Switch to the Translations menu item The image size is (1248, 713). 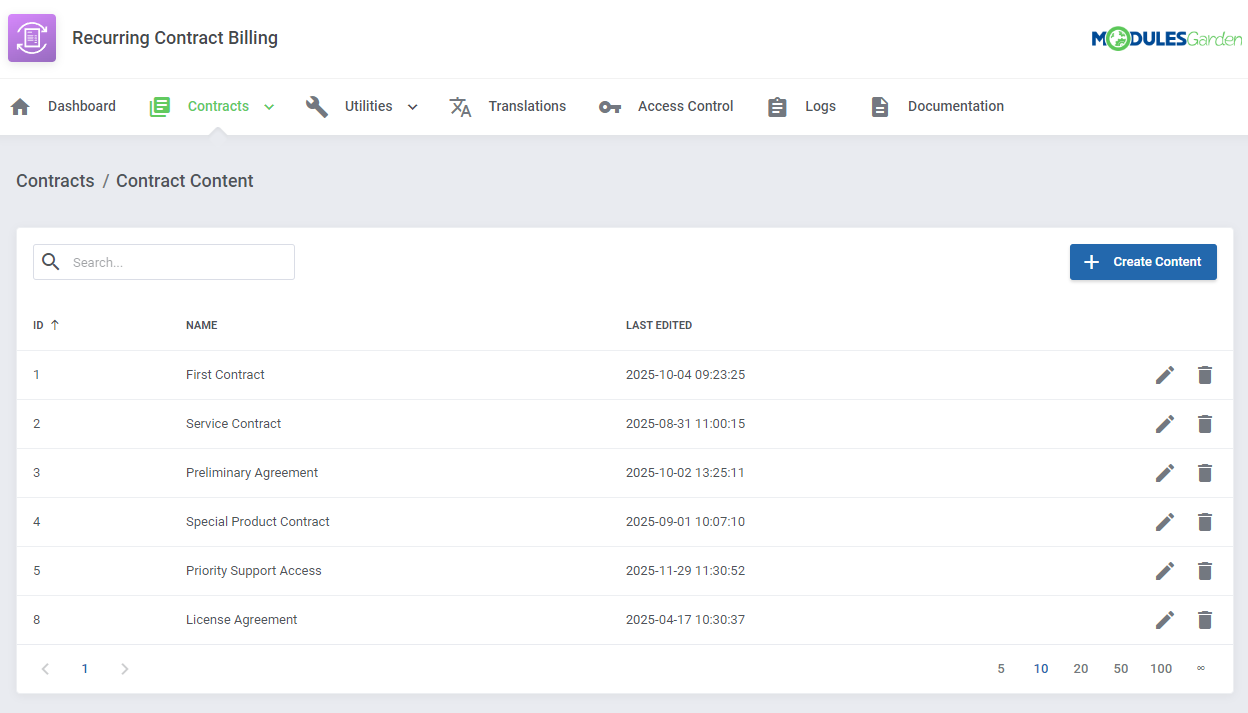pyautogui.click(x=527, y=106)
